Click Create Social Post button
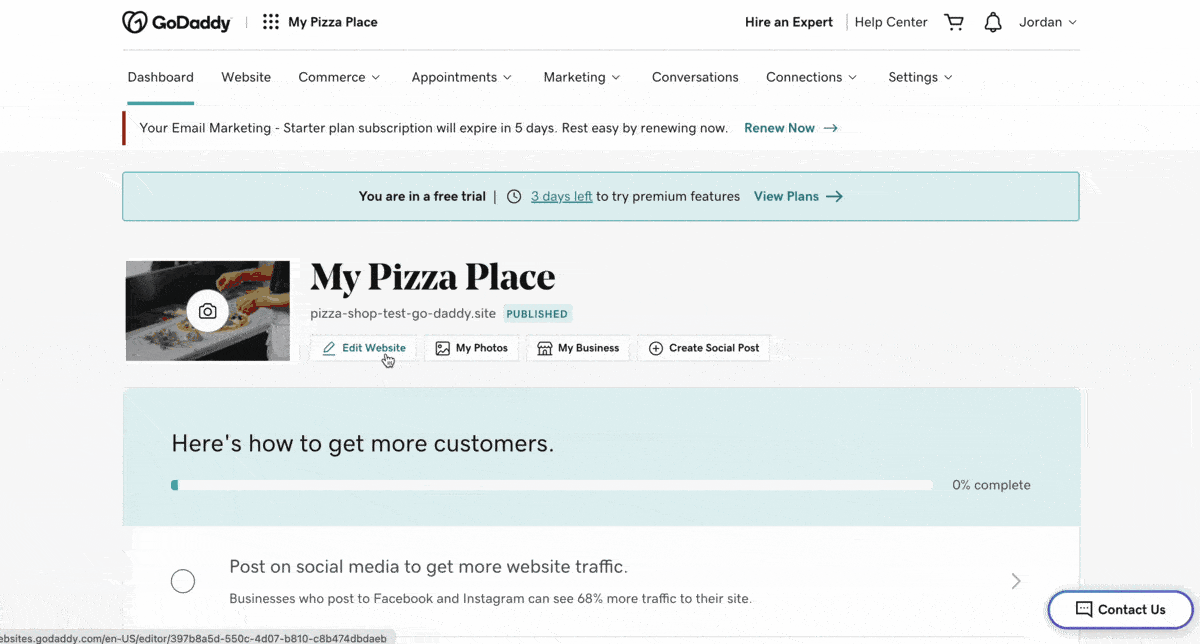The height and width of the screenshot is (644, 1200). point(704,348)
